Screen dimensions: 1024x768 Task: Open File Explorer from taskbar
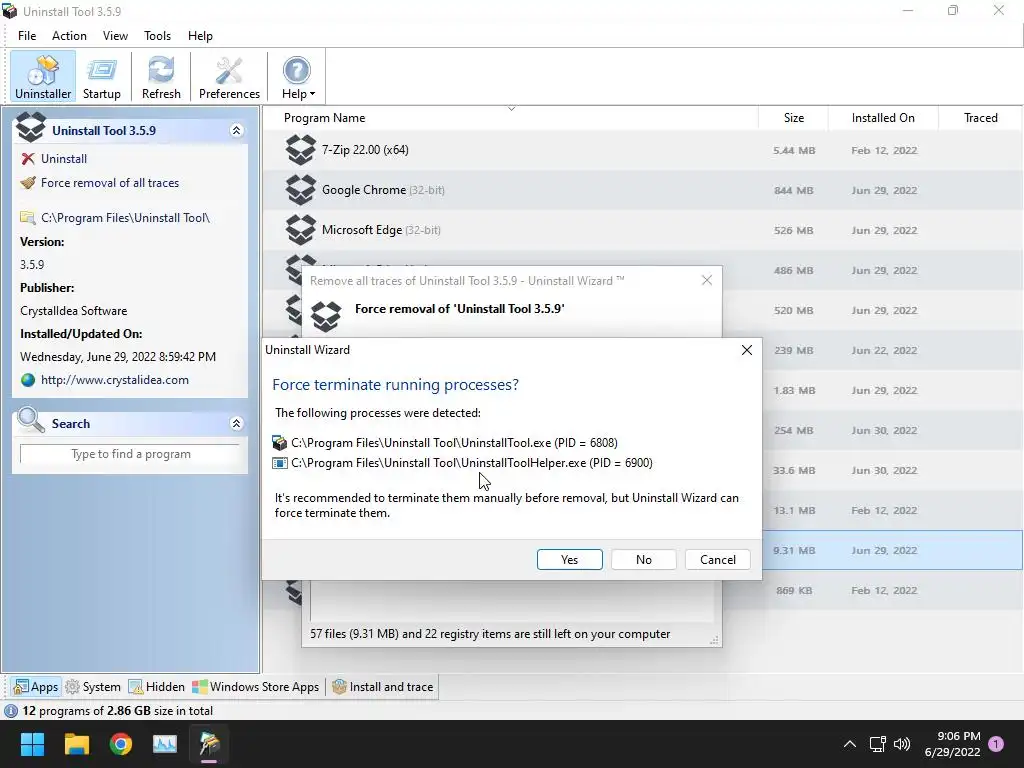tap(76, 744)
